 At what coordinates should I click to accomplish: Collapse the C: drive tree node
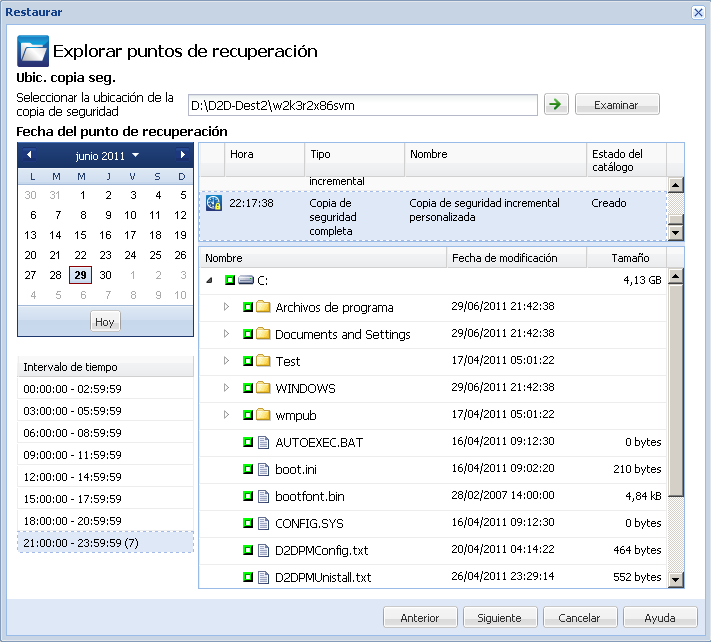pyautogui.click(x=209, y=281)
